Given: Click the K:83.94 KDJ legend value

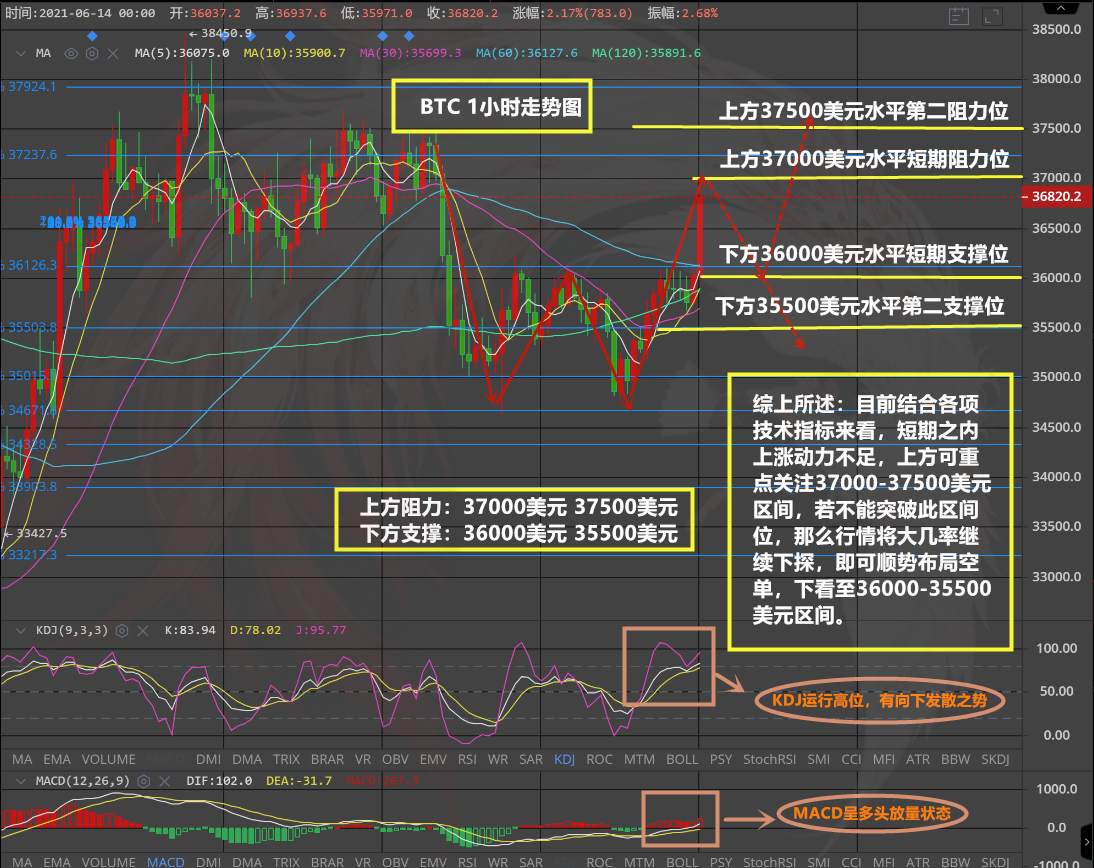Looking at the screenshot, I should click(190, 630).
